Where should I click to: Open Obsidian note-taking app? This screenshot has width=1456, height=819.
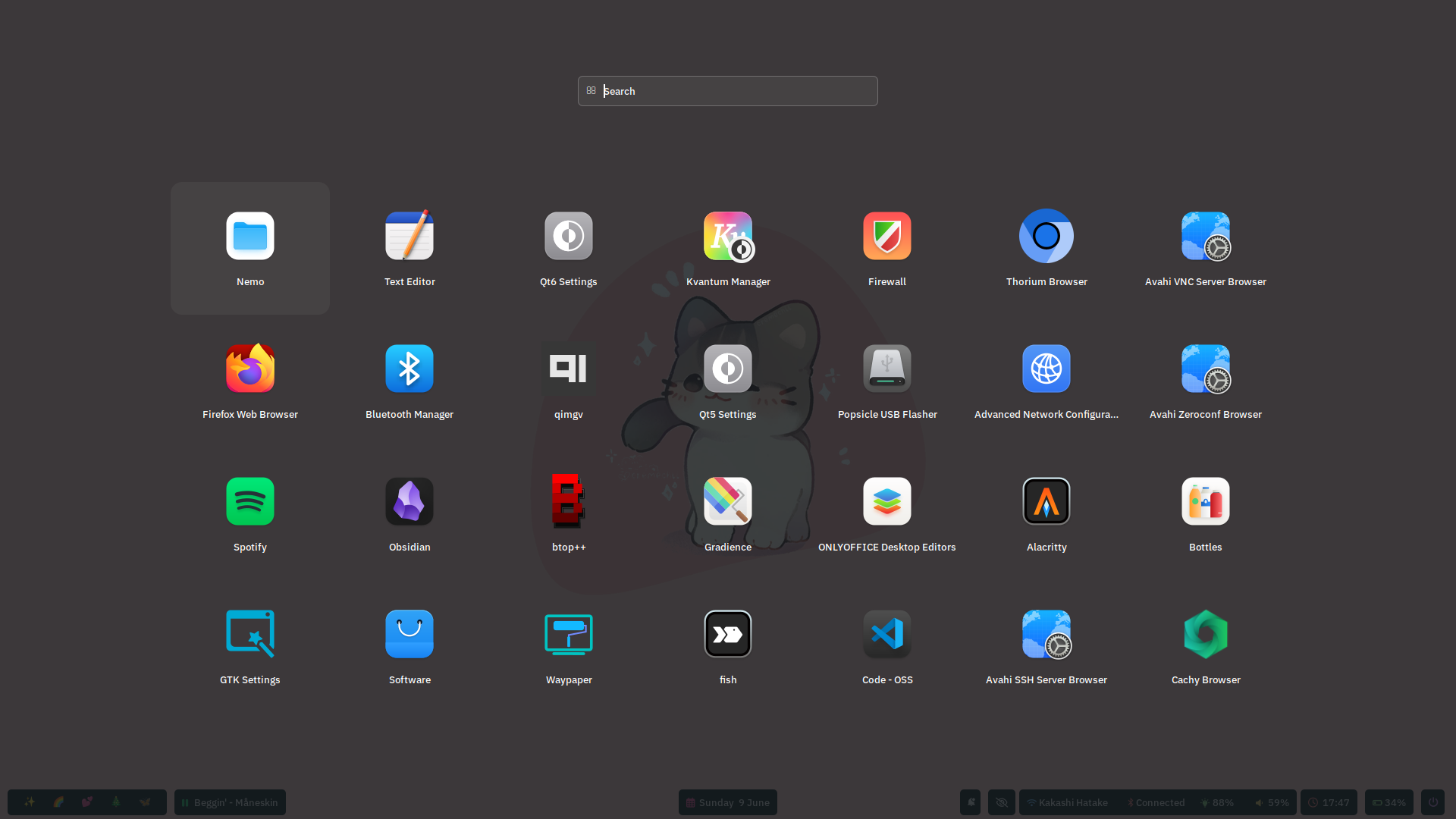[410, 501]
